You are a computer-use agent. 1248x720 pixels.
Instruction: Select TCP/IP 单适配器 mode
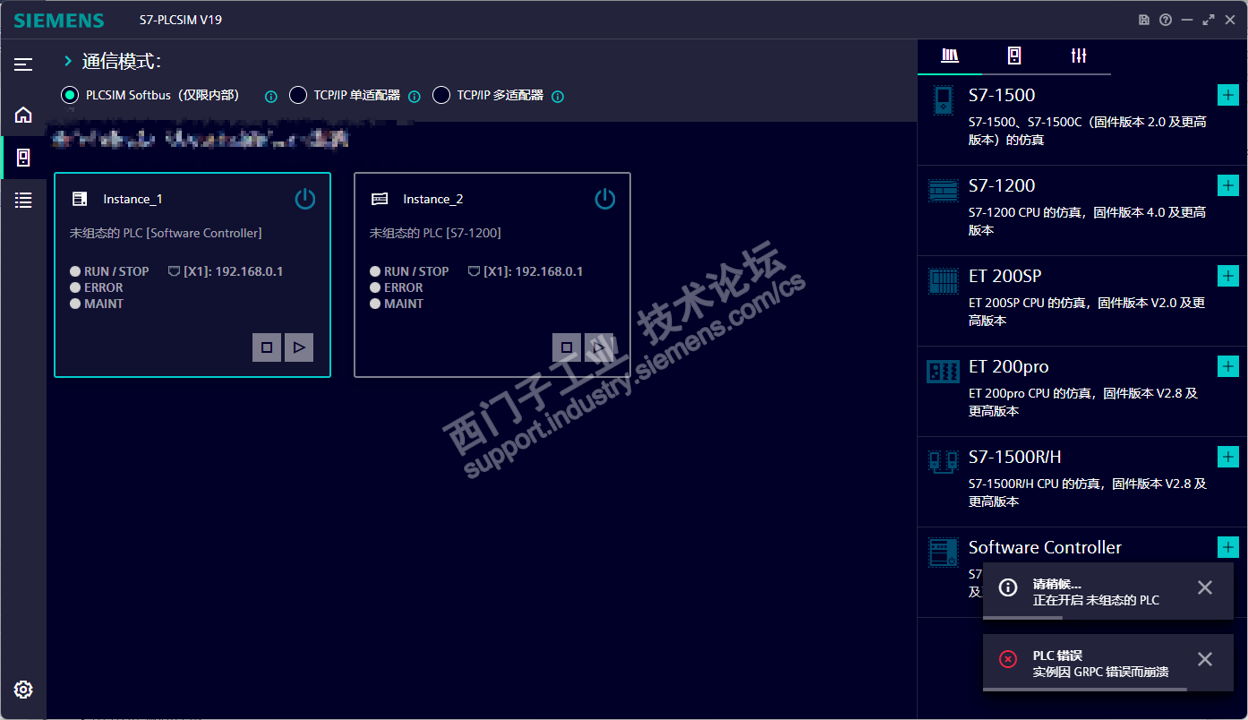297,95
